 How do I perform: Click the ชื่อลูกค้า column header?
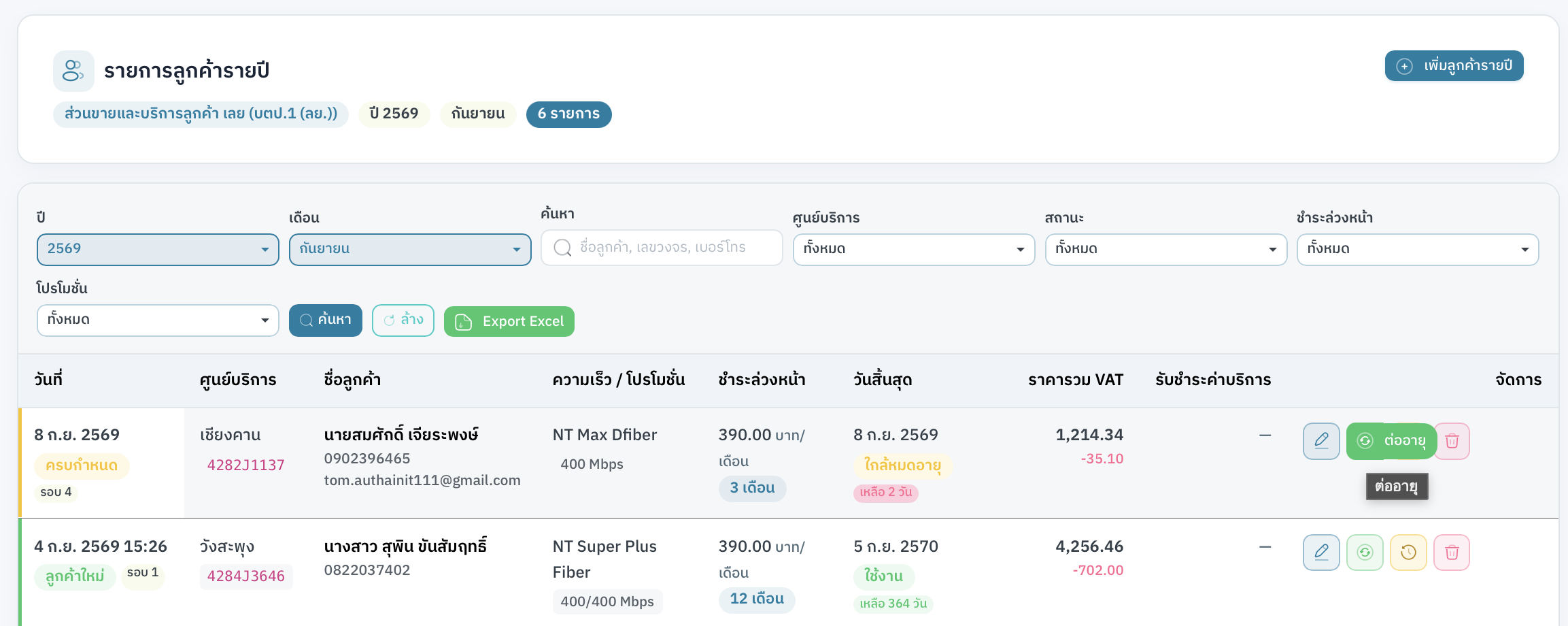352,380
